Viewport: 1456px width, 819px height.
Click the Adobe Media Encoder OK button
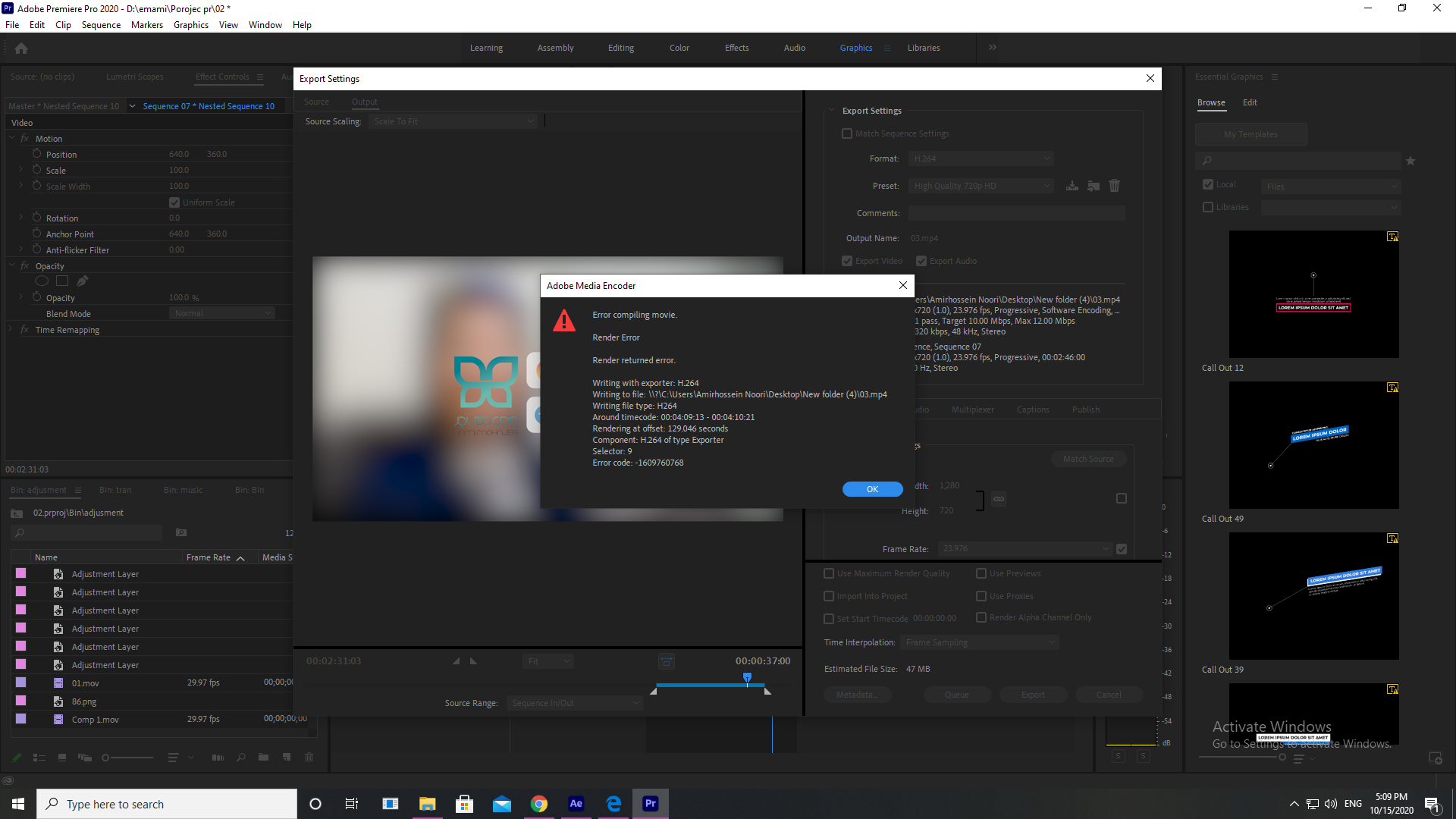click(872, 489)
